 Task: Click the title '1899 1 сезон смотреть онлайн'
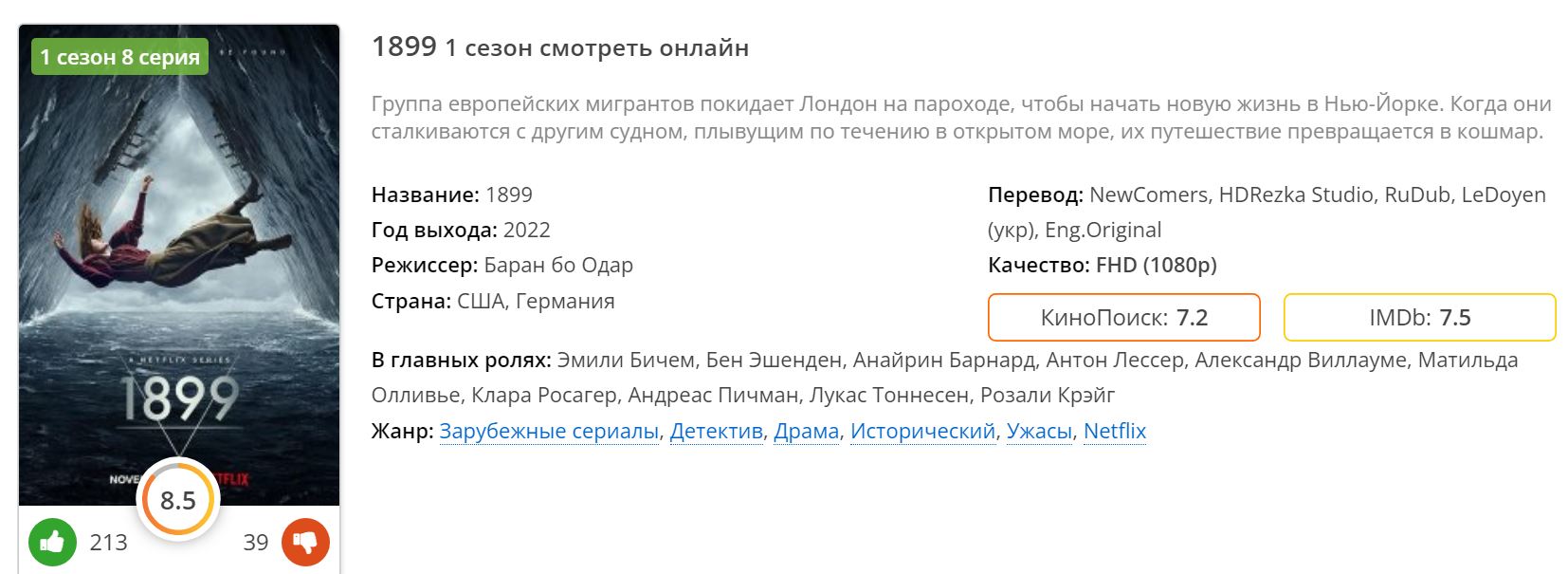tap(560, 46)
